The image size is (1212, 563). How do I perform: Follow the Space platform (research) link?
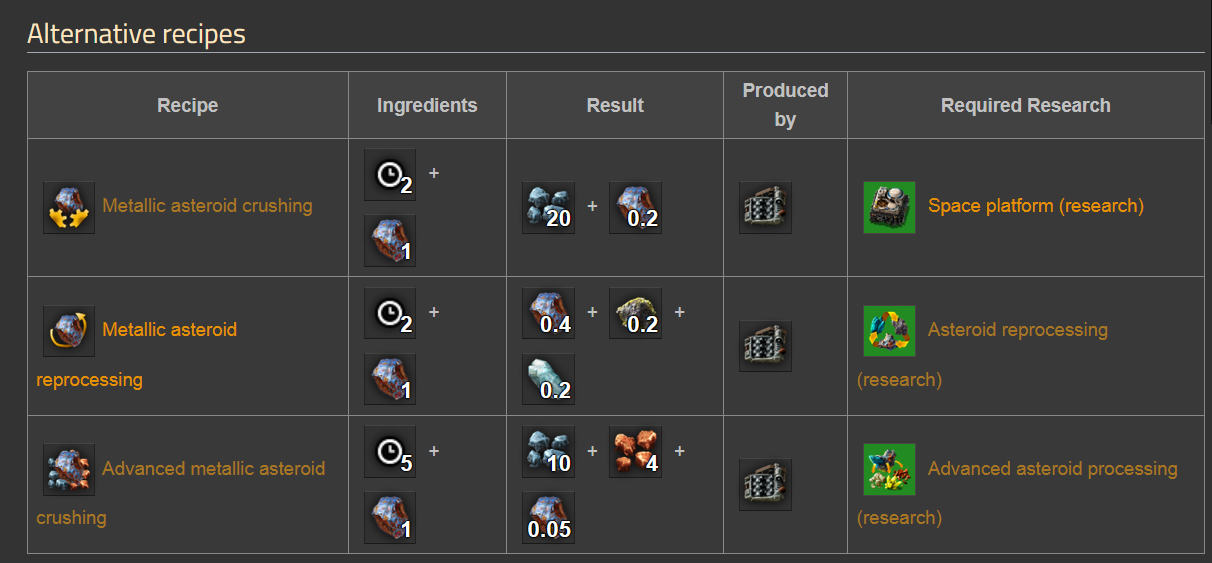1036,206
